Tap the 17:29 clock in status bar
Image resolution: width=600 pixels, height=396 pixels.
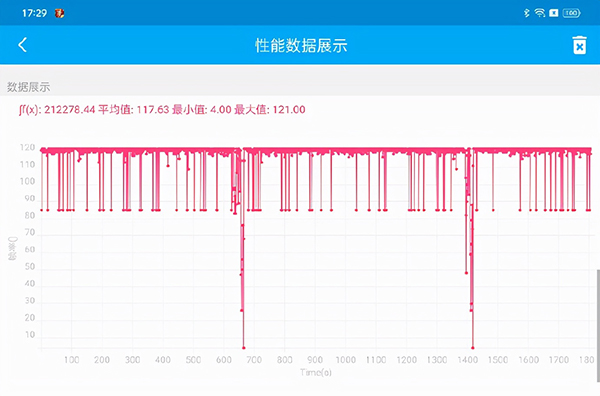tap(34, 13)
